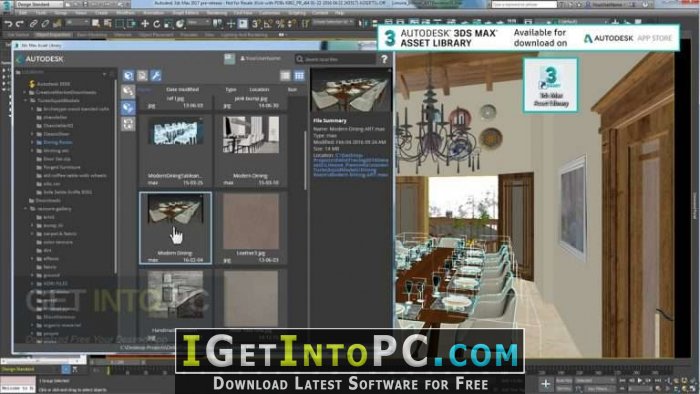Switch to the Lighting And Rendering ribbon tab

[244, 34]
